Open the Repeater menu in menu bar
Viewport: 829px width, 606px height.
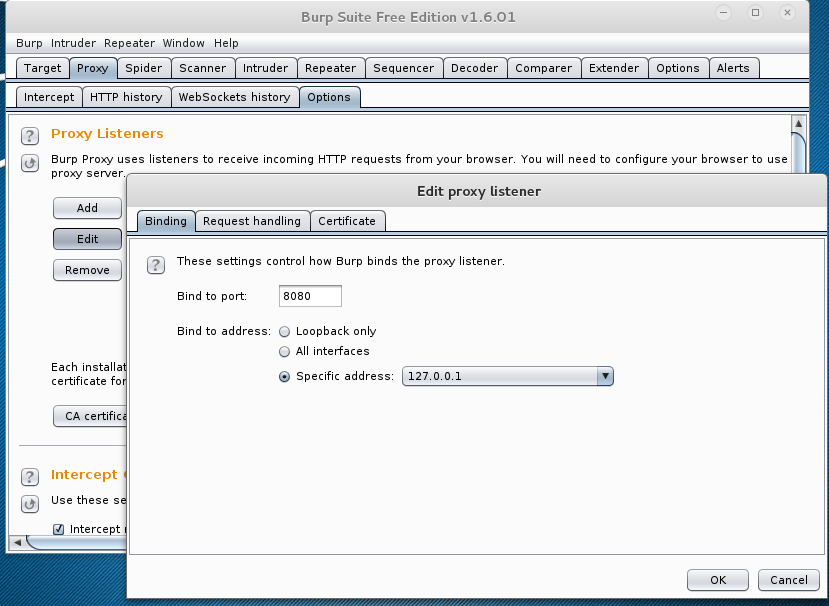[130, 43]
